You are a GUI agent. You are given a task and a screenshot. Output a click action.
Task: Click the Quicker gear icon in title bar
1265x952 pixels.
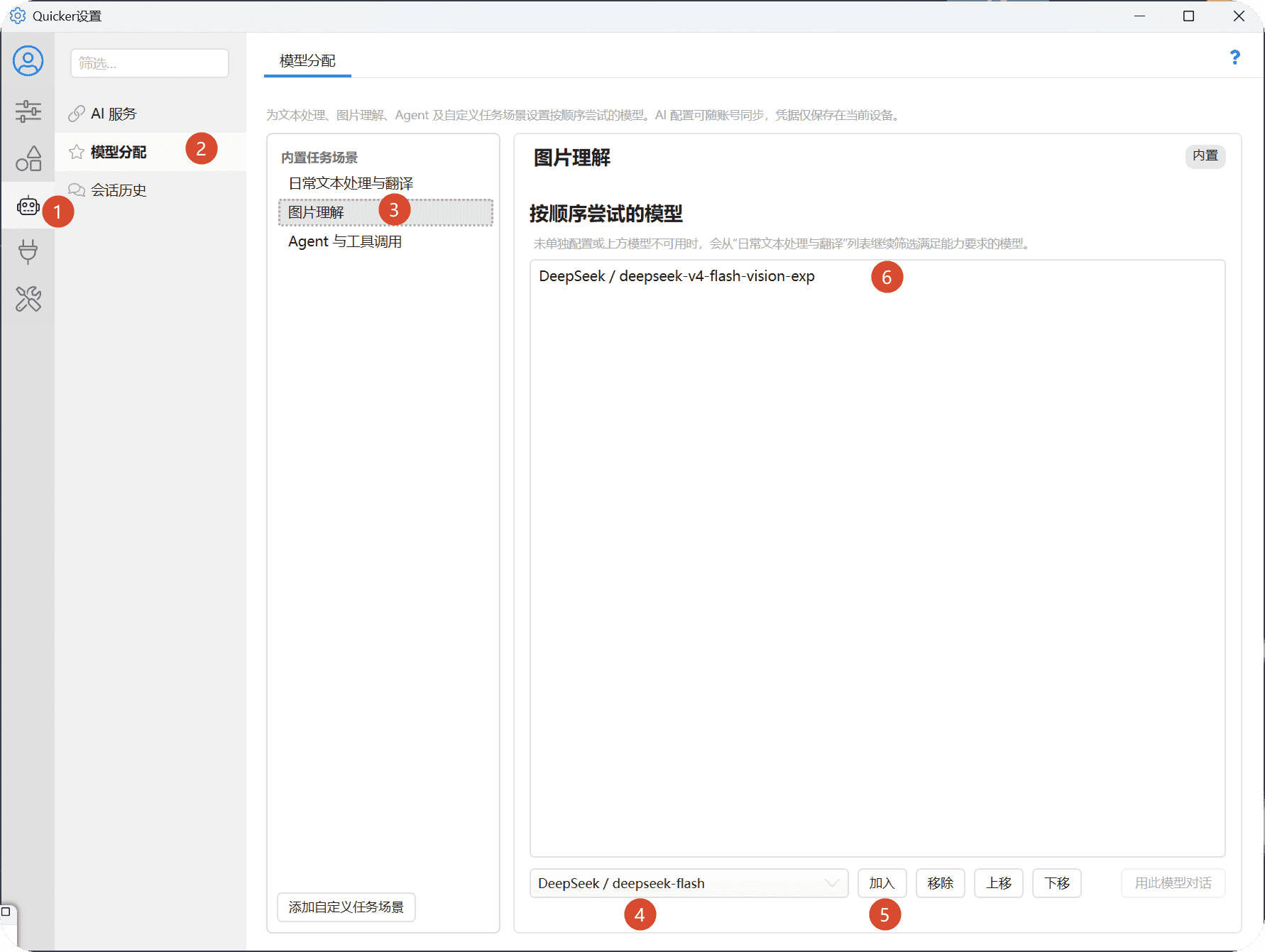[17, 16]
